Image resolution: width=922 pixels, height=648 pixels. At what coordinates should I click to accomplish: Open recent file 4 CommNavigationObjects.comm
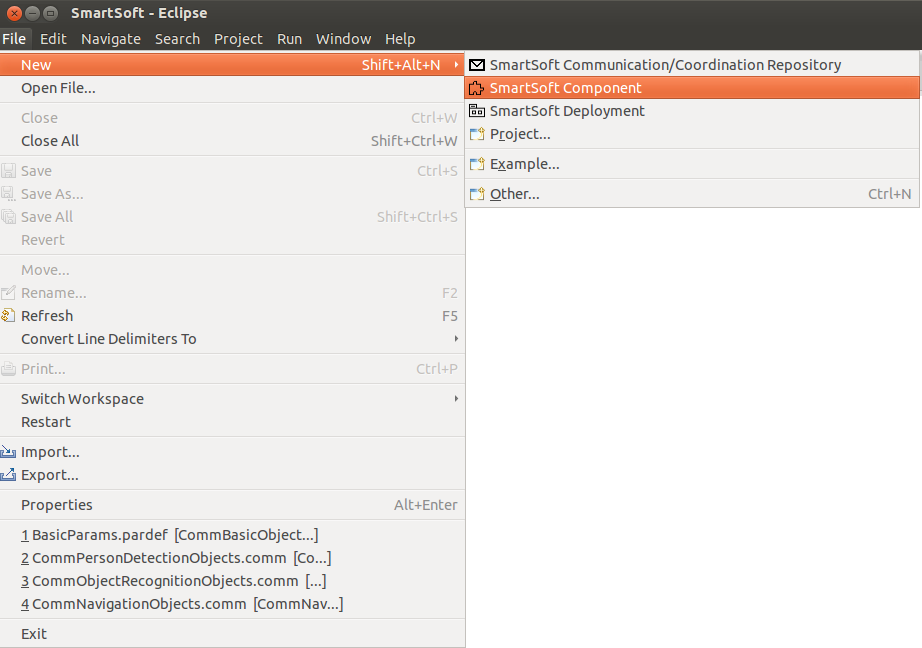232,604
